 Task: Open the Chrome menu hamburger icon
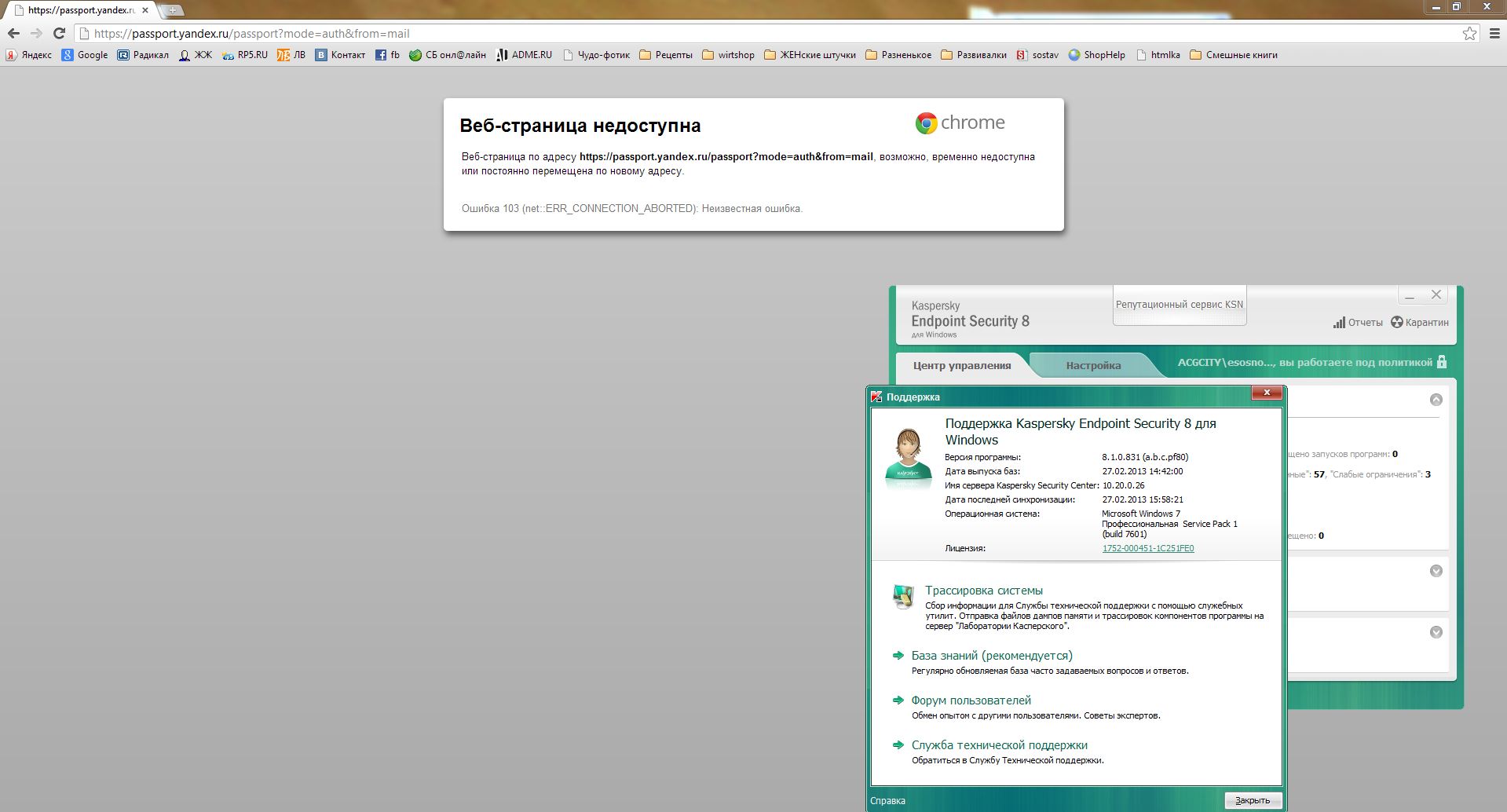click(x=1494, y=33)
